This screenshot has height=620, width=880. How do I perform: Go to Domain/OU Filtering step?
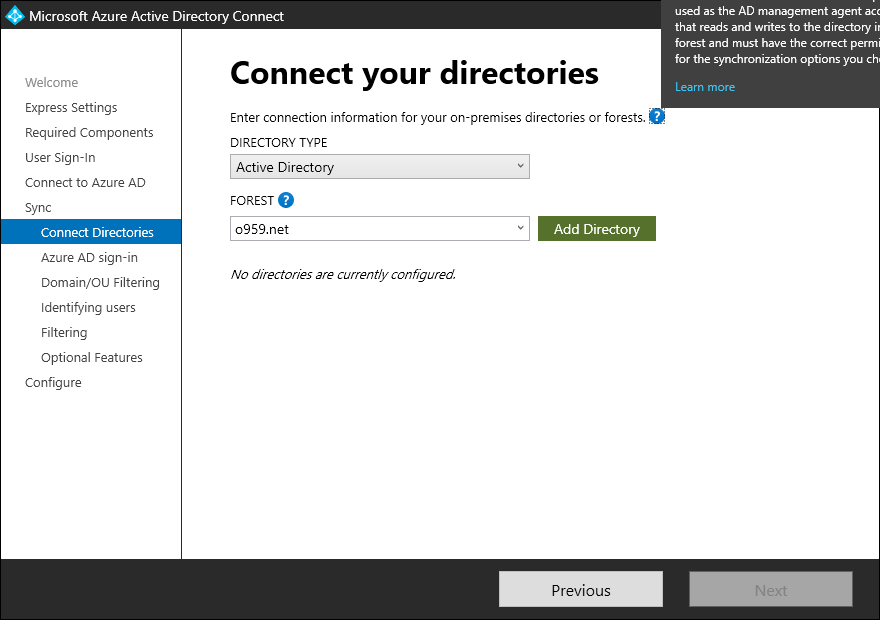(100, 282)
